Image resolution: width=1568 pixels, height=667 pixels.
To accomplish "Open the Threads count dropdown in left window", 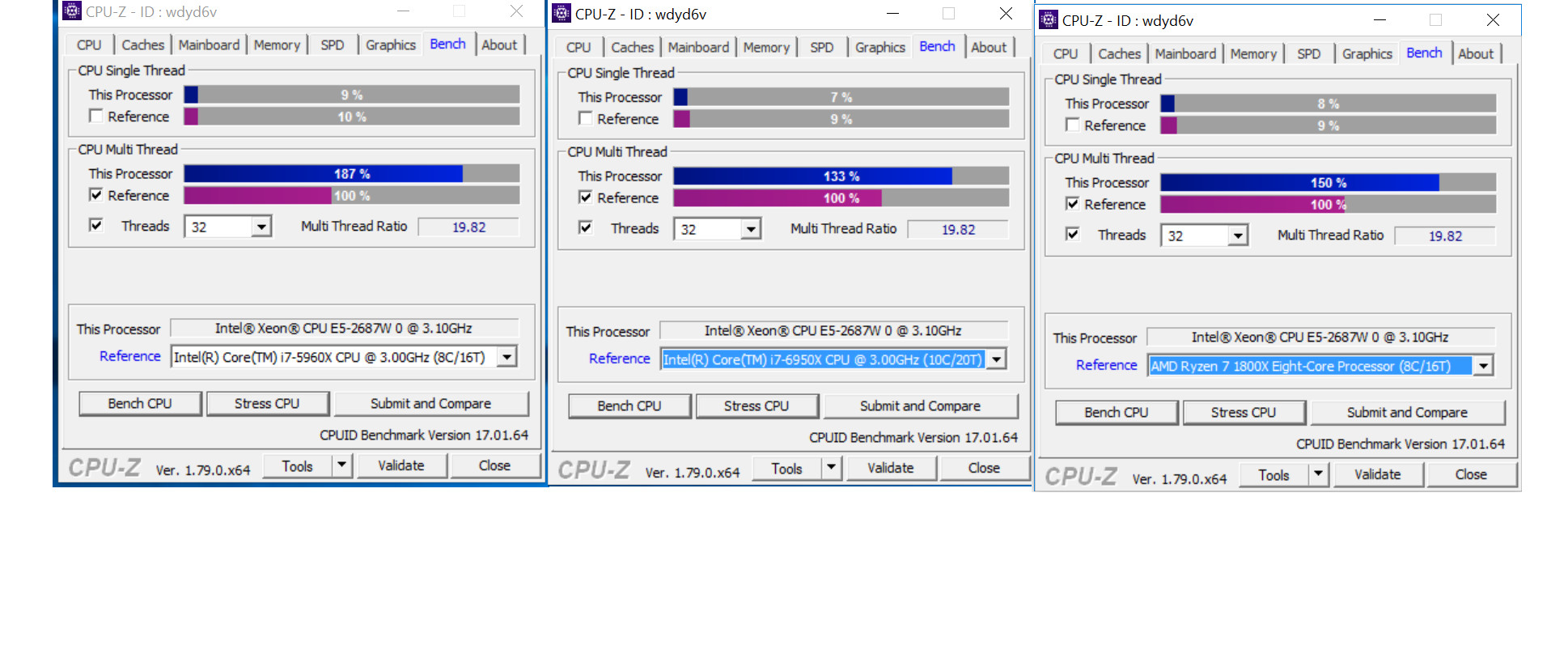I will [261, 227].
